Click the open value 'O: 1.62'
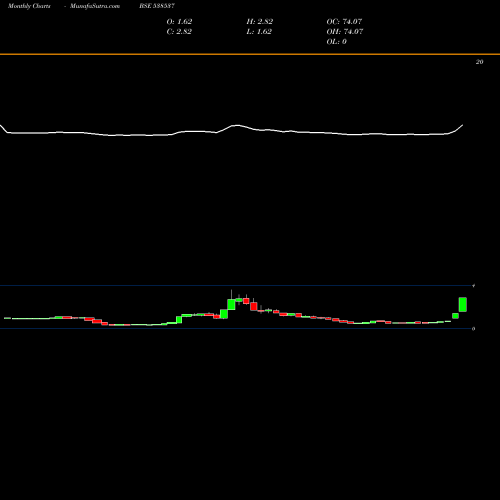The width and height of the screenshot is (500, 500). pyautogui.click(x=179, y=22)
